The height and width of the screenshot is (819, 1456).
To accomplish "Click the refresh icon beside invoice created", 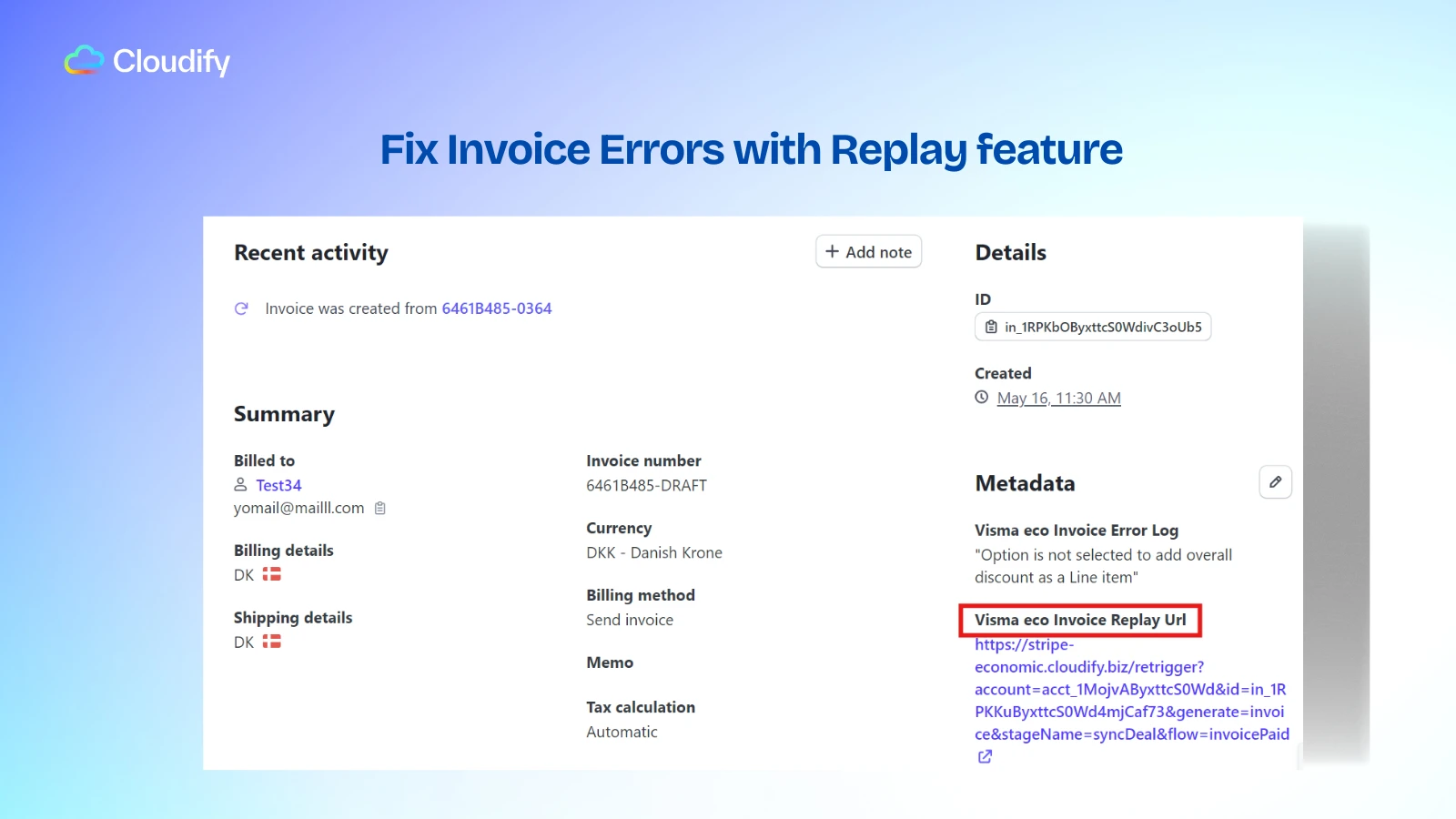I will 241,308.
